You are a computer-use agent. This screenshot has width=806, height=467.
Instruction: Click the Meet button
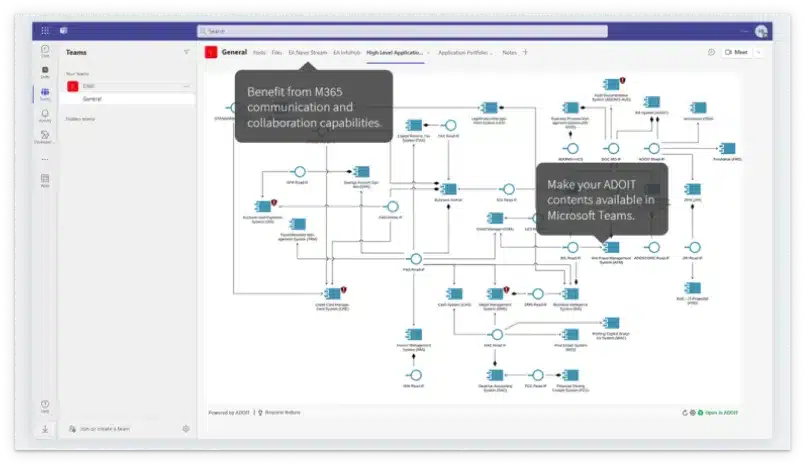pyautogui.click(x=736, y=52)
